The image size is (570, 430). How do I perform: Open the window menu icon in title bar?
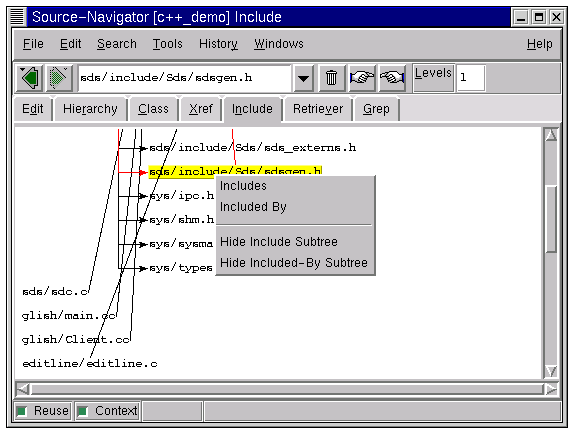(17, 17)
